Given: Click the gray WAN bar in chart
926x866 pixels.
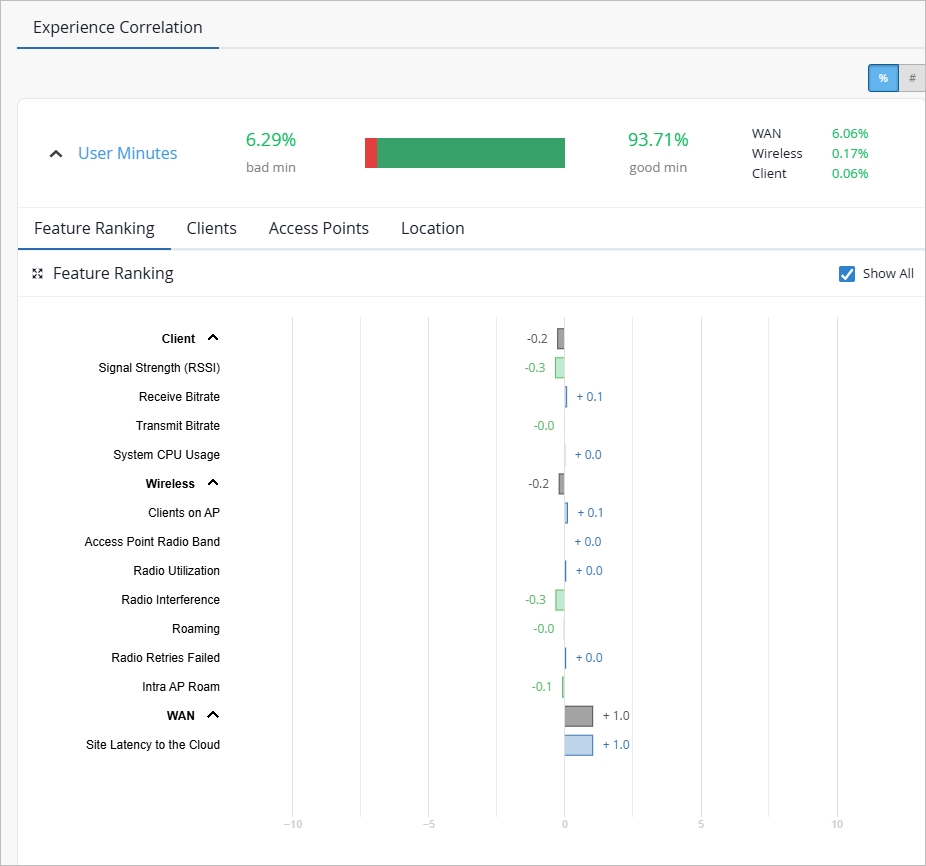Looking at the screenshot, I should (579, 716).
